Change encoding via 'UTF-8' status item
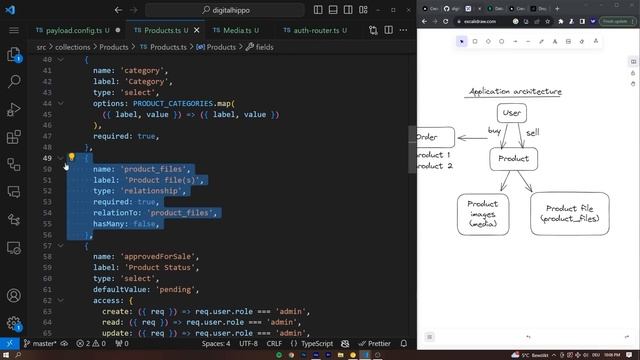Image resolution: width=640 pixels, height=360 pixels. point(248,344)
